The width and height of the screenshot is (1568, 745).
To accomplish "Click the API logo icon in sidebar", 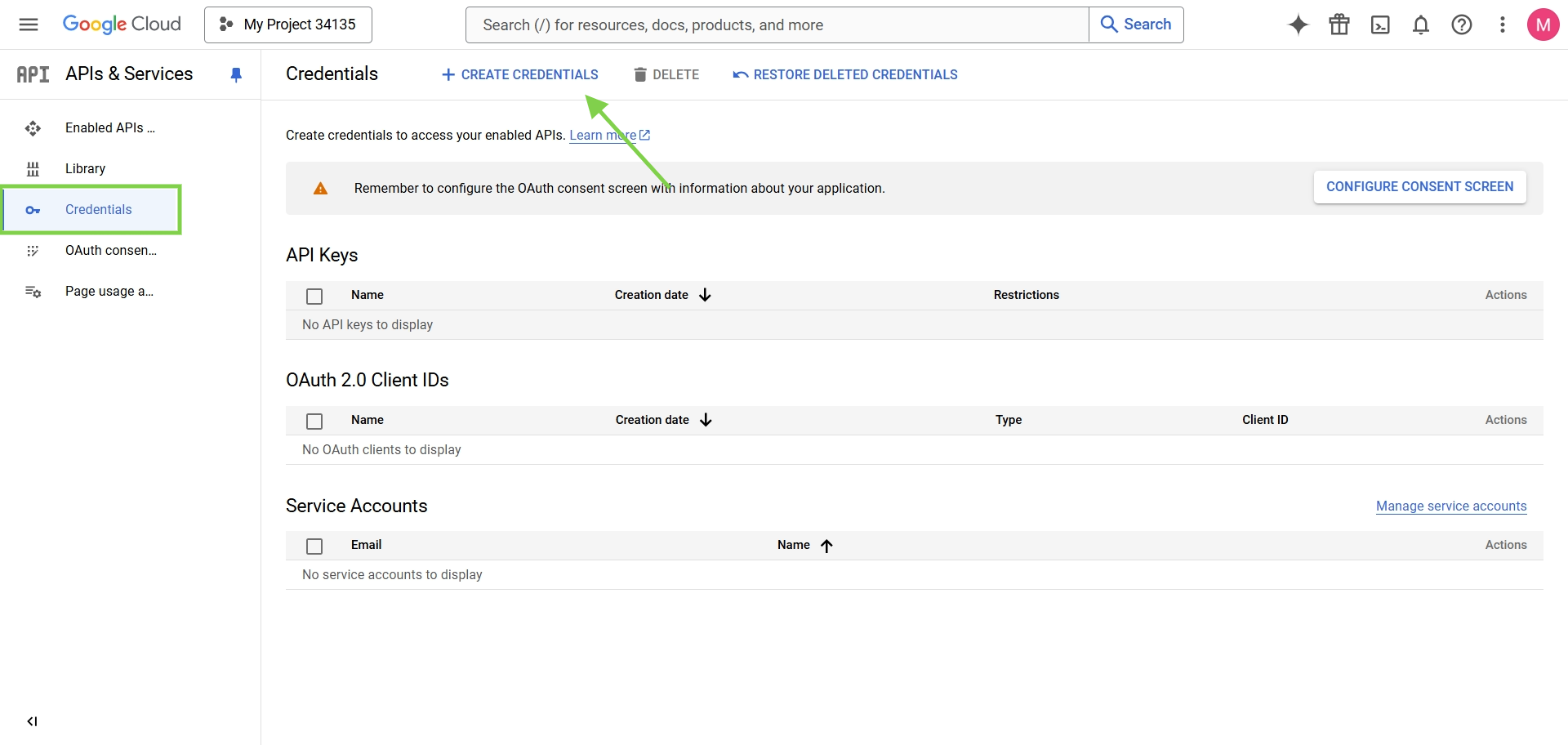I will [x=33, y=74].
